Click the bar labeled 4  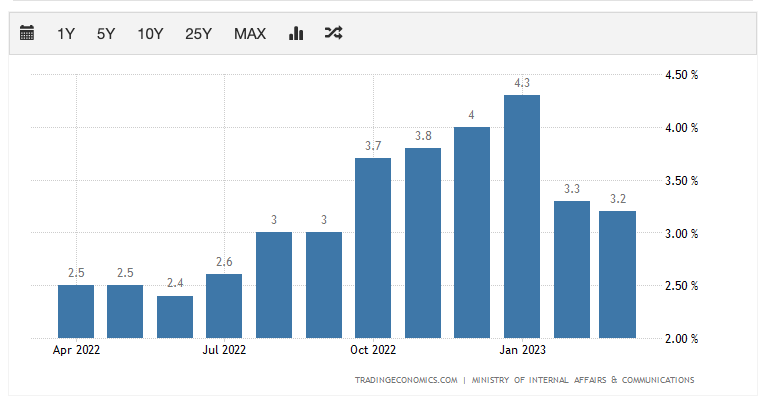(x=472, y=232)
